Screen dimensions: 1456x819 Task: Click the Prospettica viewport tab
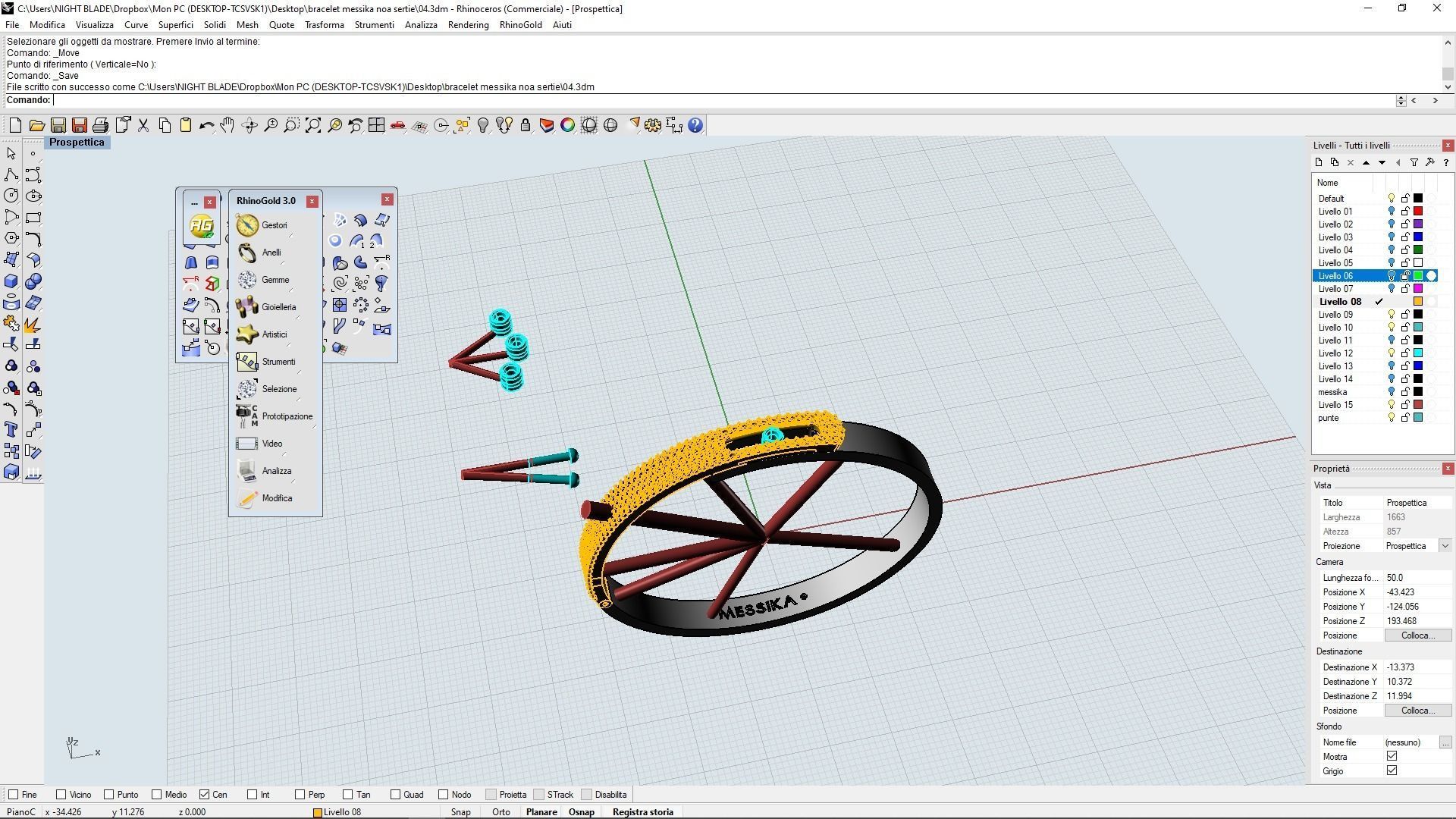[77, 143]
